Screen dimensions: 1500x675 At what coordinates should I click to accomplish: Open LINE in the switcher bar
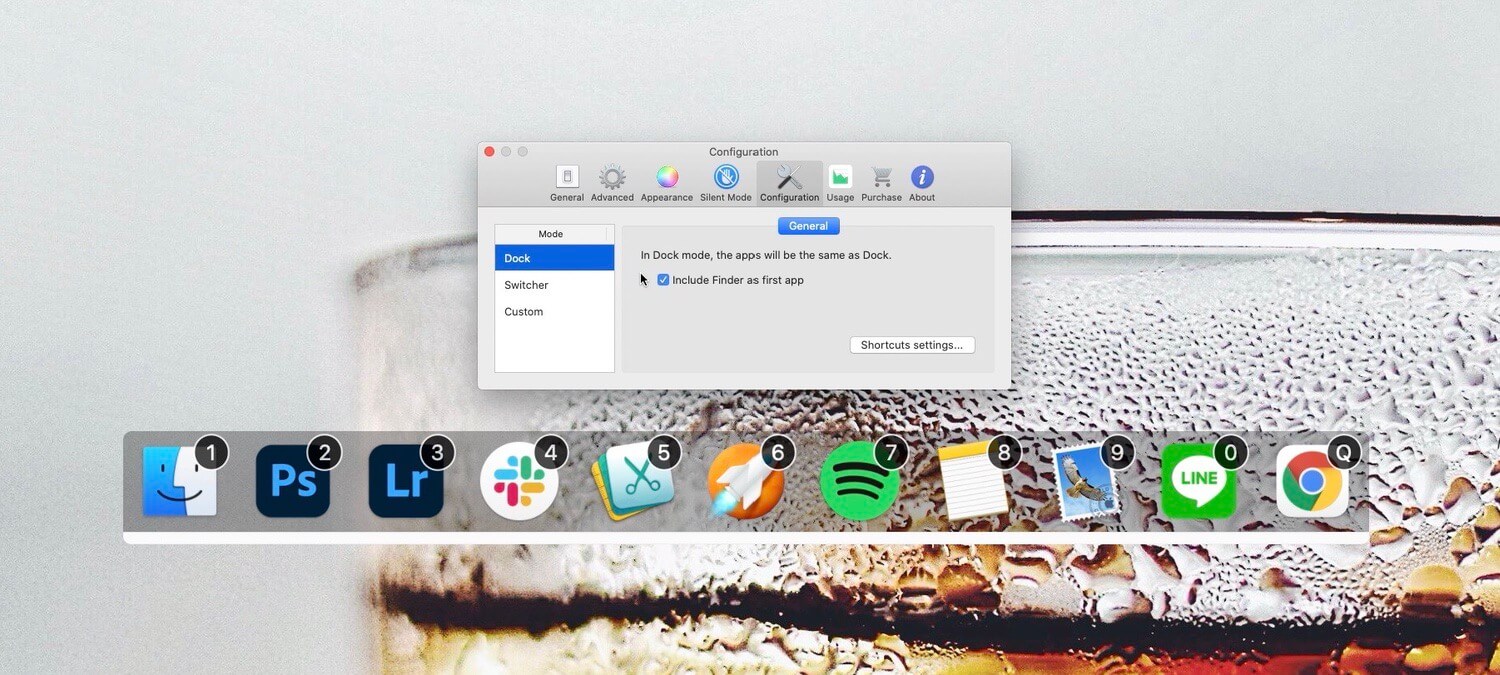pyautogui.click(x=1199, y=481)
